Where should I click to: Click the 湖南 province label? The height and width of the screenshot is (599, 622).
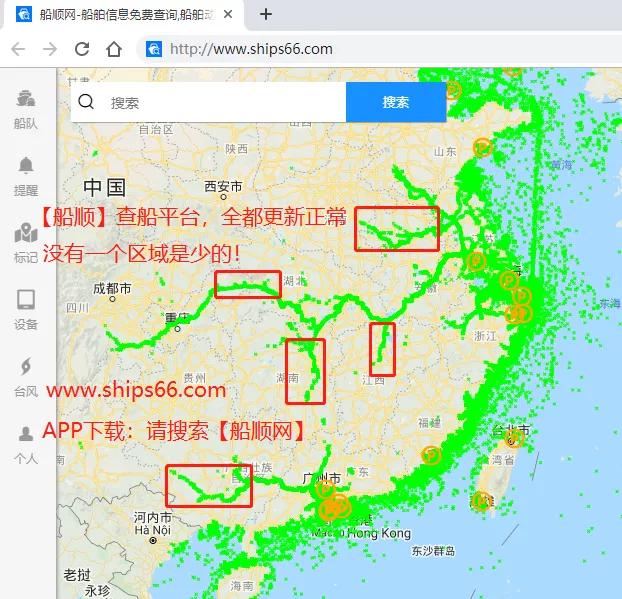pos(288,378)
